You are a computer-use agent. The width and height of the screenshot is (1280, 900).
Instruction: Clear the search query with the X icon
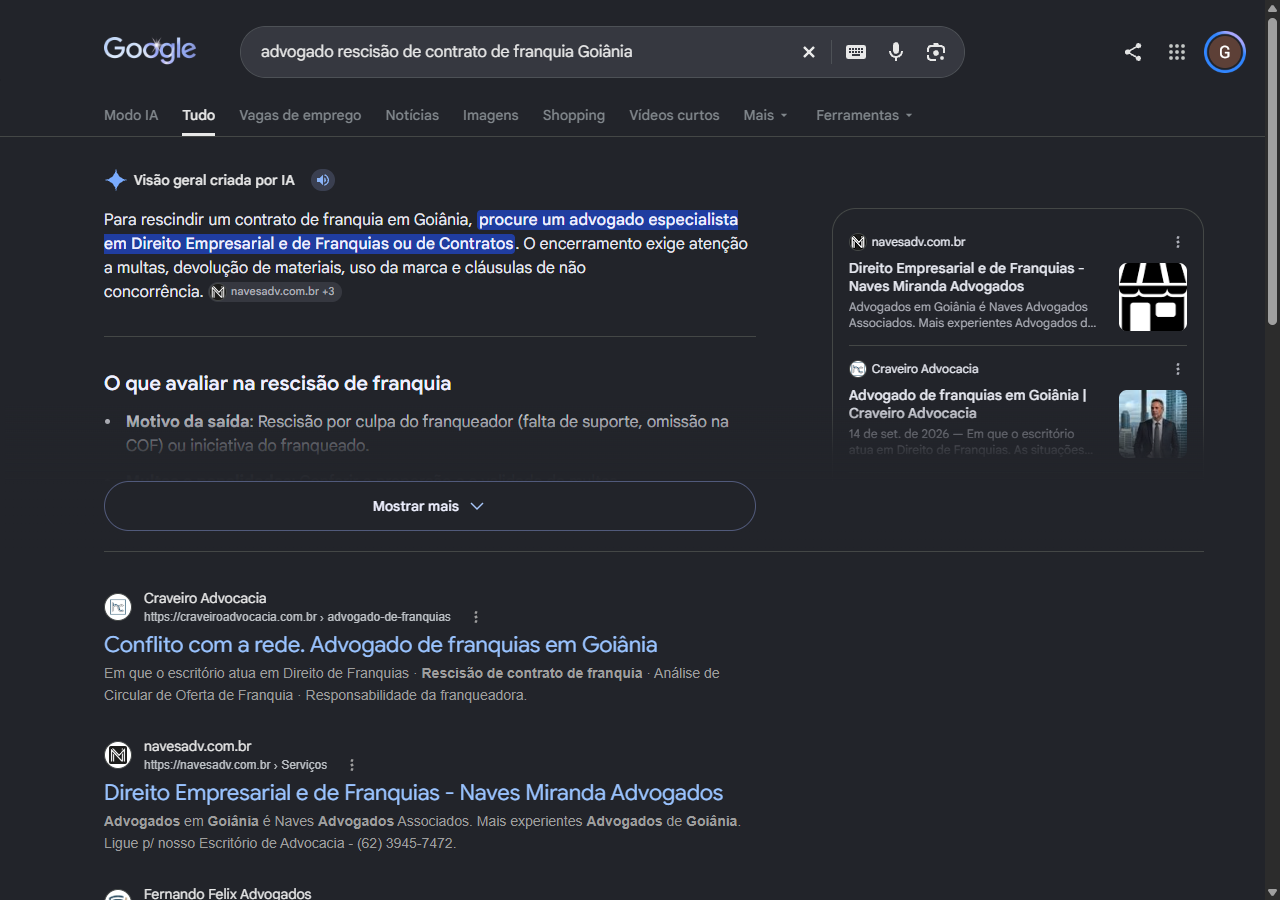click(809, 52)
